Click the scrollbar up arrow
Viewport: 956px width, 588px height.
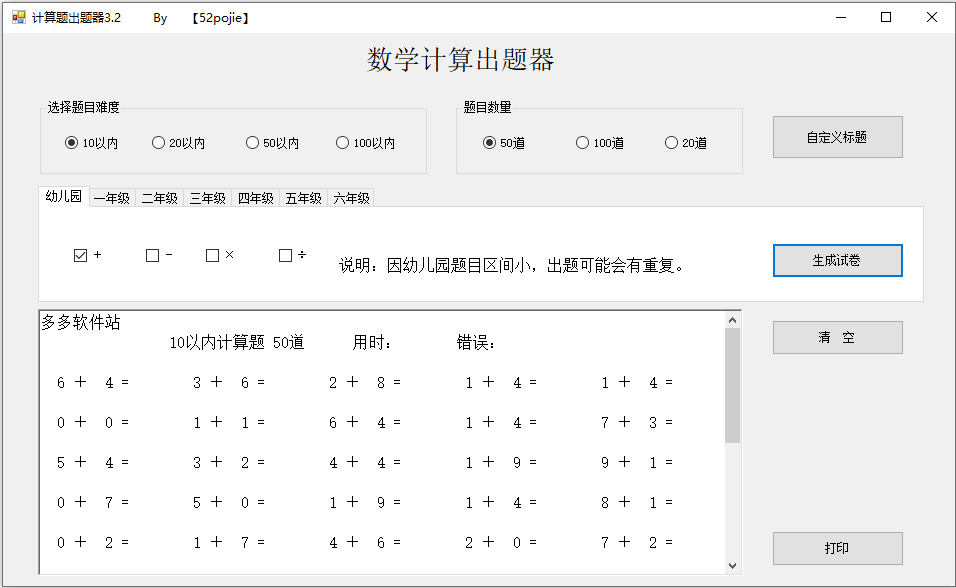click(x=733, y=320)
